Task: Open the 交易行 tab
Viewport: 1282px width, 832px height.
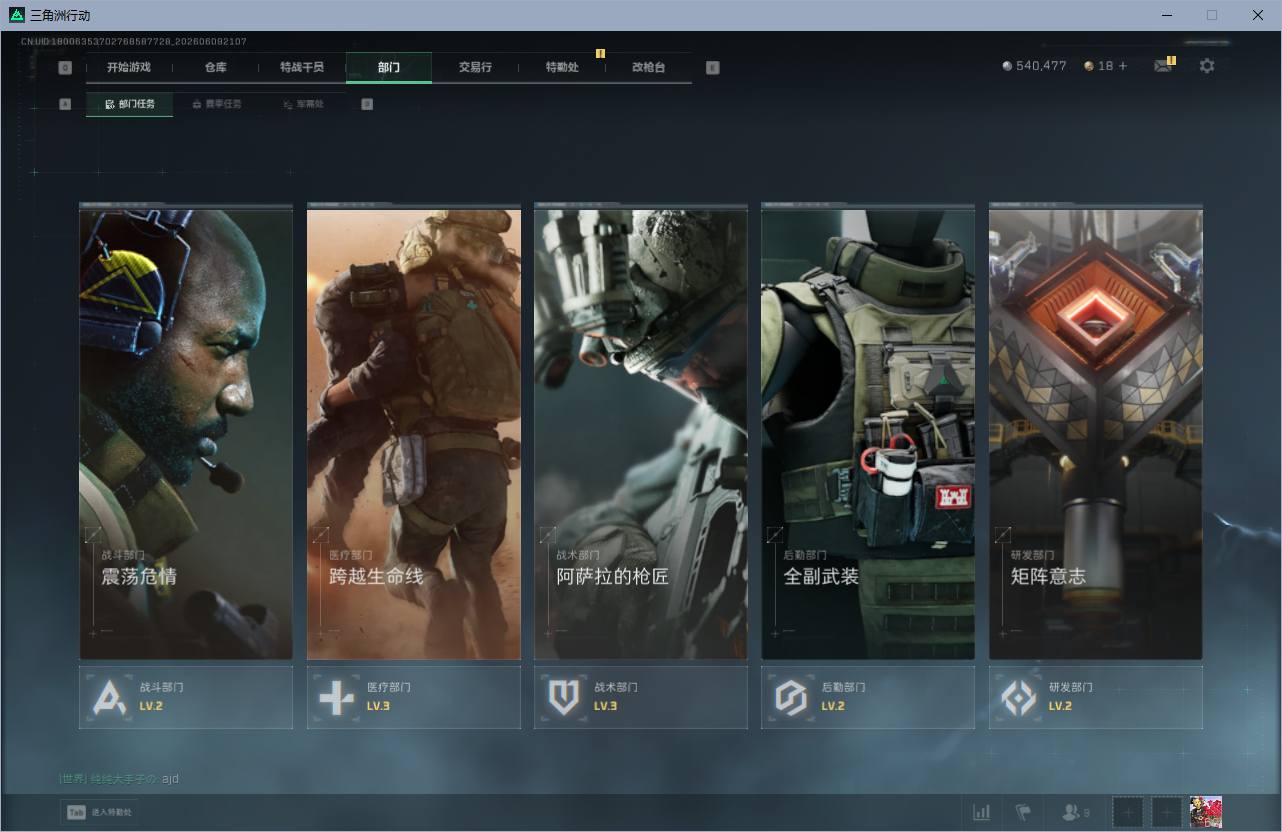Action: (475, 67)
